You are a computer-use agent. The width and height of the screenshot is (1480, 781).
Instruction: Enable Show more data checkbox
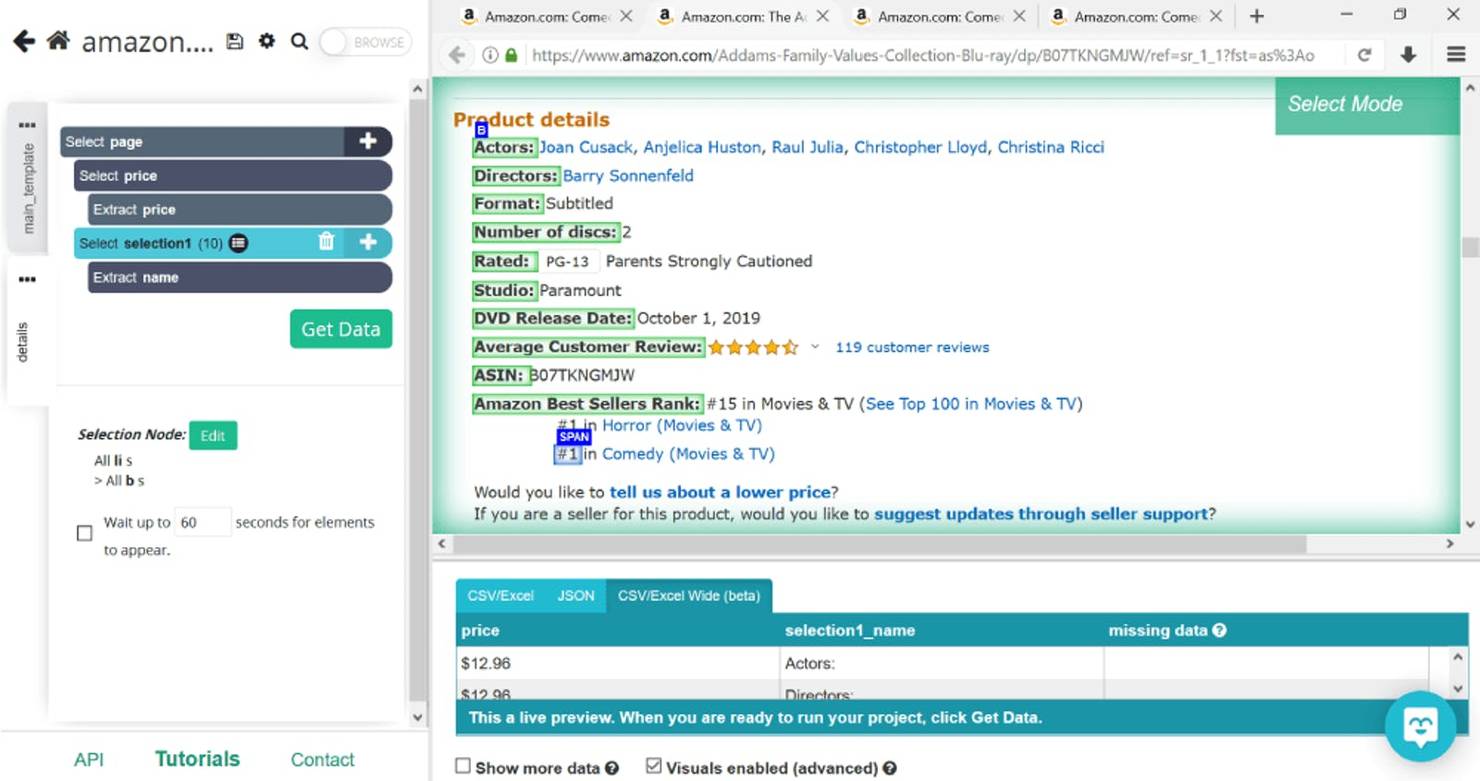(x=463, y=766)
